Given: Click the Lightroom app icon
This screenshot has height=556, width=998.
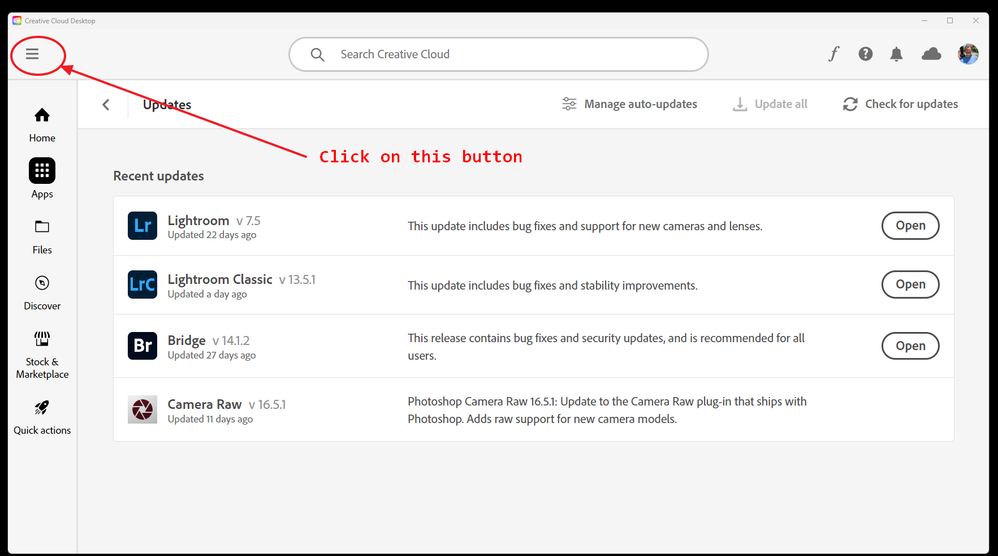Looking at the screenshot, I should pyautogui.click(x=142, y=226).
